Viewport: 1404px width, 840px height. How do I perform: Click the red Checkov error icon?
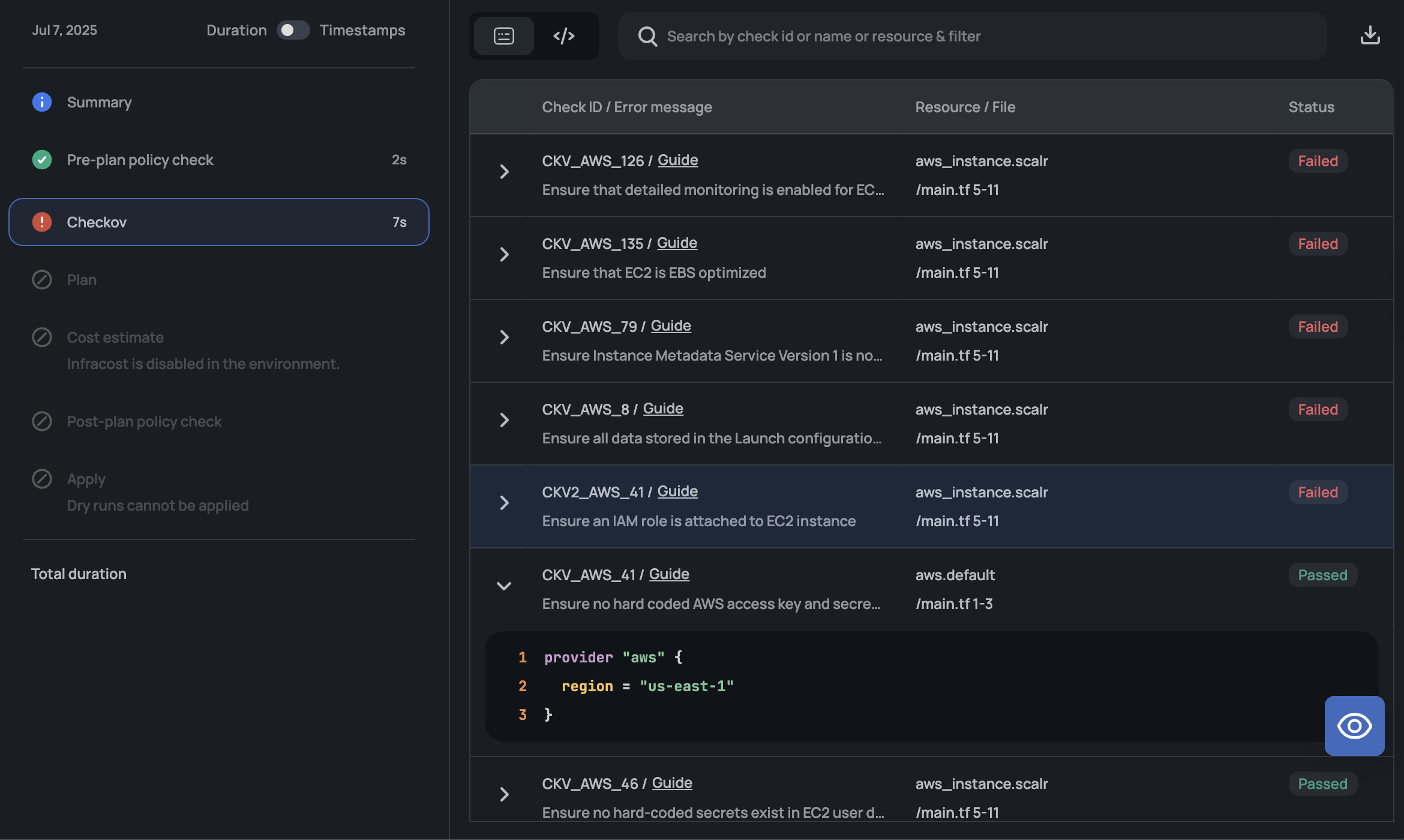pyautogui.click(x=42, y=222)
